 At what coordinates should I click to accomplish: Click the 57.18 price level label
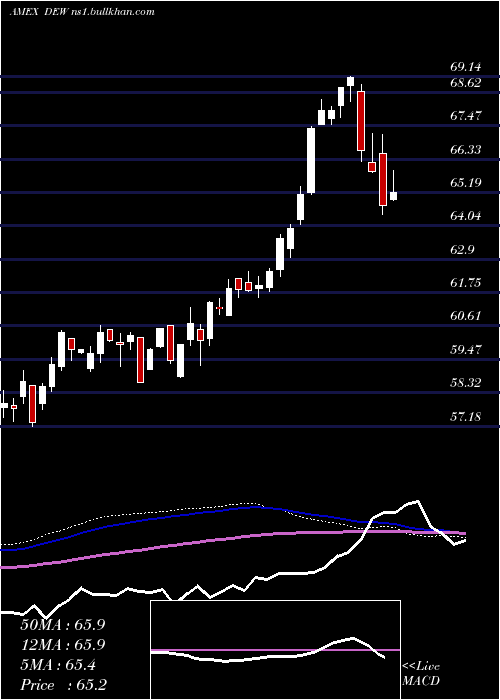click(x=466, y=417)
